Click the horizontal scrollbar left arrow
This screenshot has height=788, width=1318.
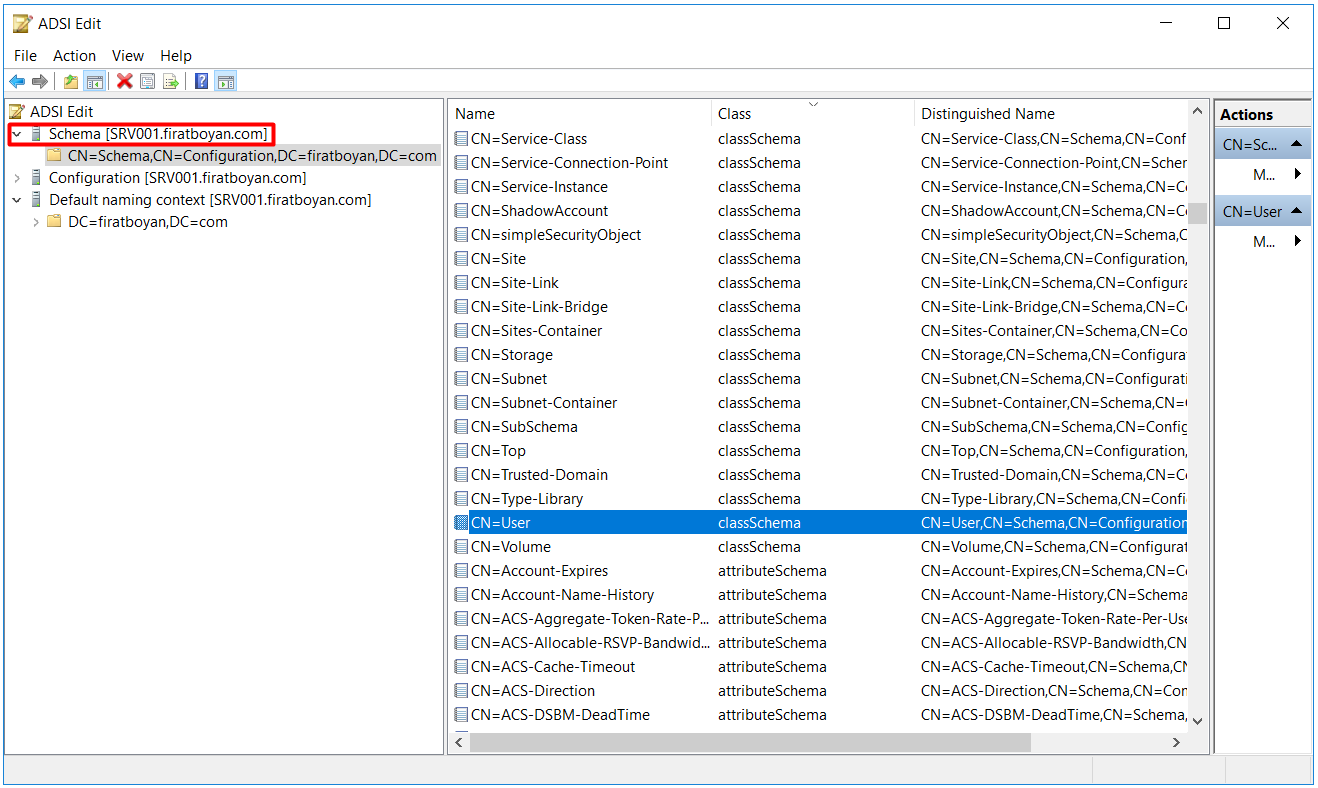(x=460, y=743)
